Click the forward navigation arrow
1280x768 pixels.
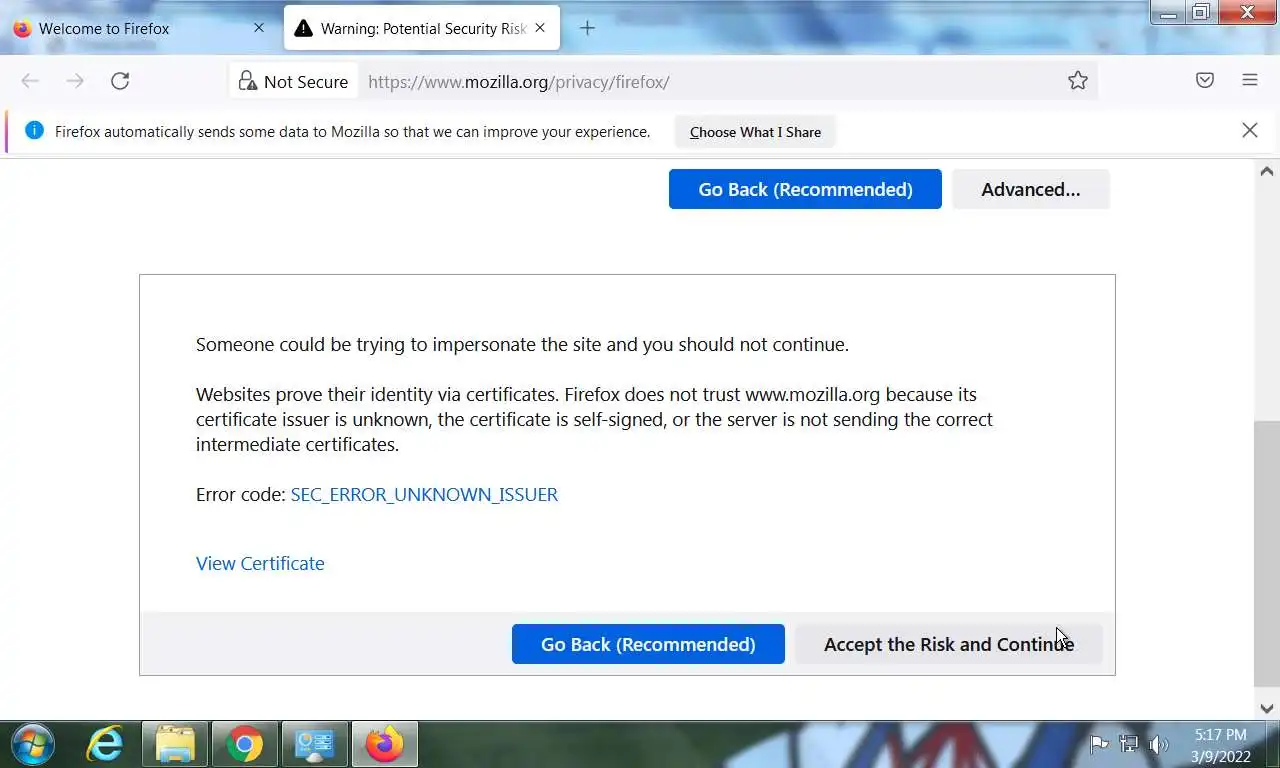click(x=75, y=81)
